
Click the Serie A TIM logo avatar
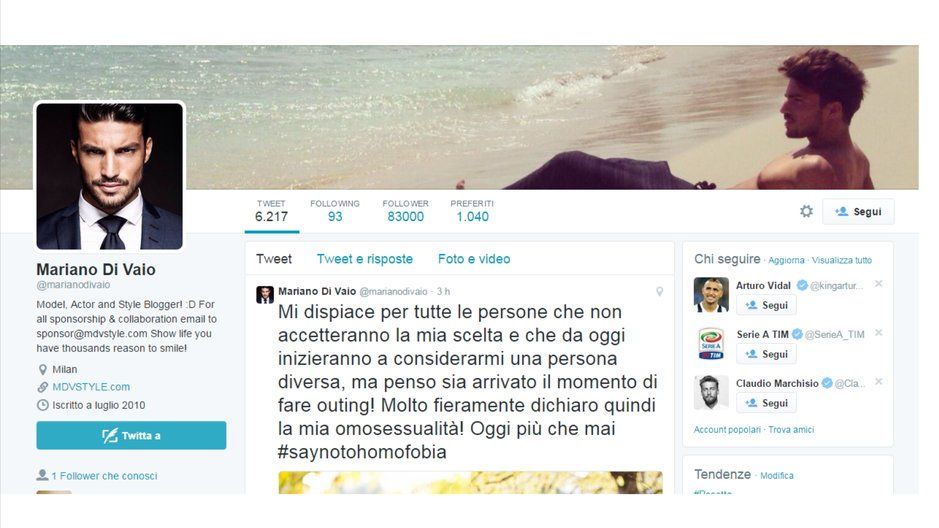tap(711, 344)
